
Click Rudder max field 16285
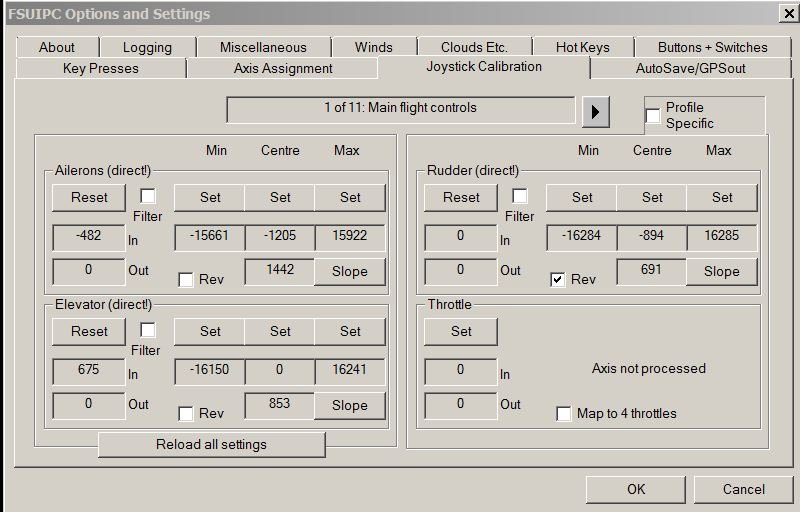(722, 237)
